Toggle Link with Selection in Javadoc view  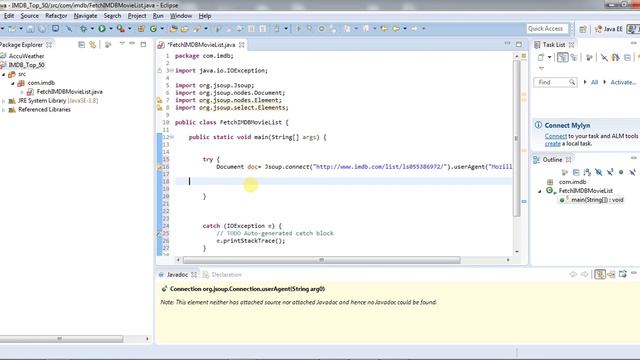(x=600, y=274)
